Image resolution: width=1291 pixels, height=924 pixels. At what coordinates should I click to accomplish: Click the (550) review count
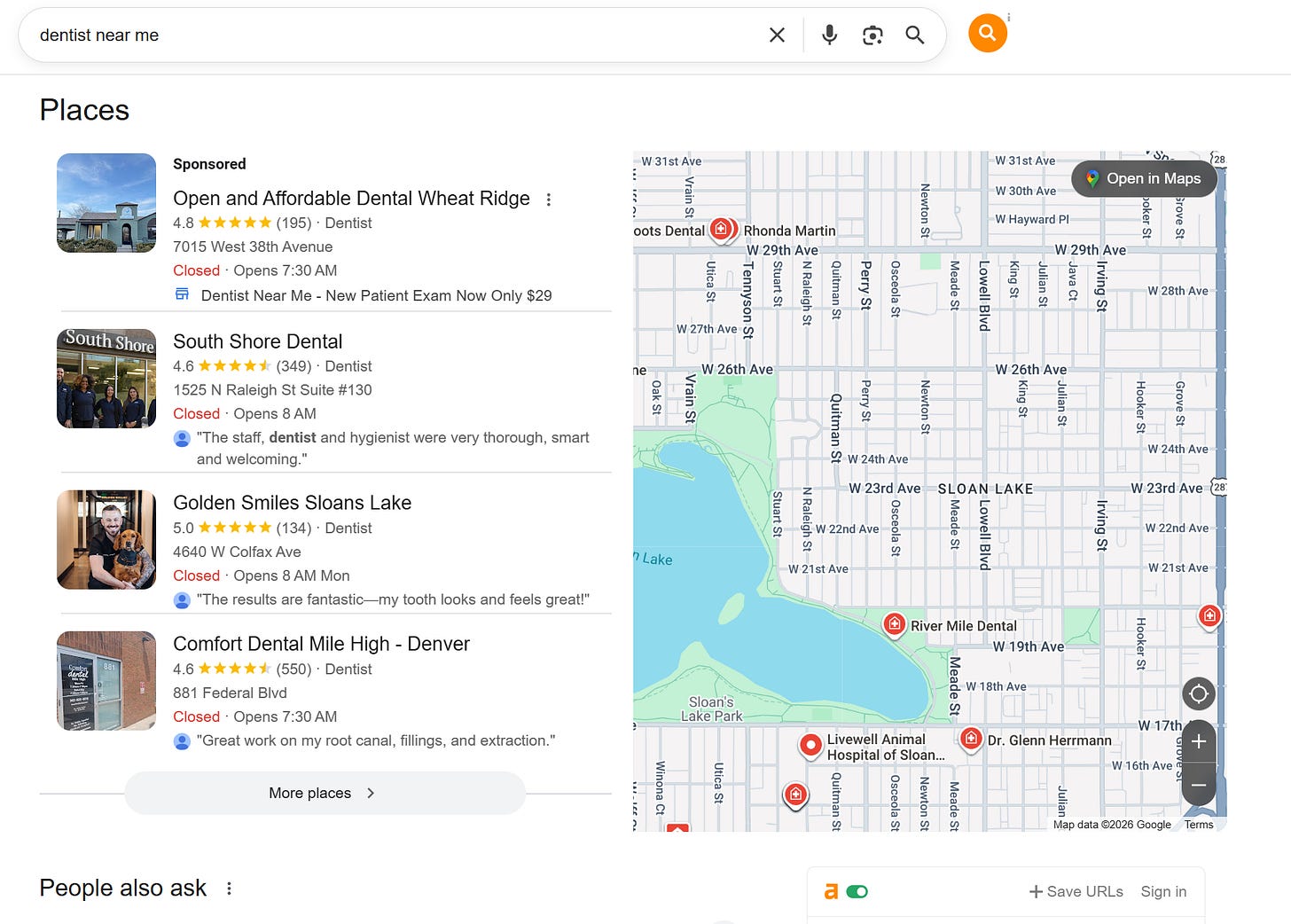293,669
